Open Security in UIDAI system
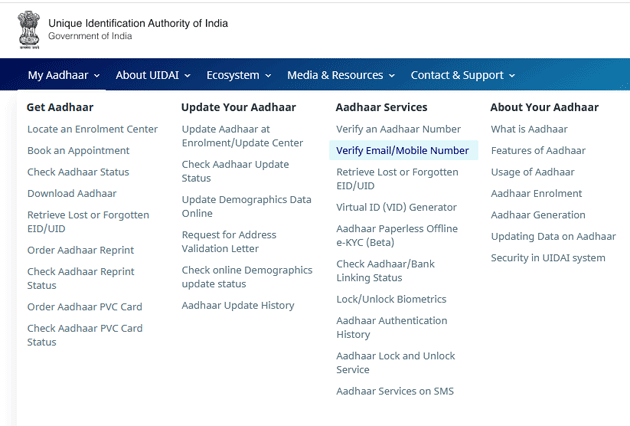Screen dimensions: 630x426 pos(548,258)
